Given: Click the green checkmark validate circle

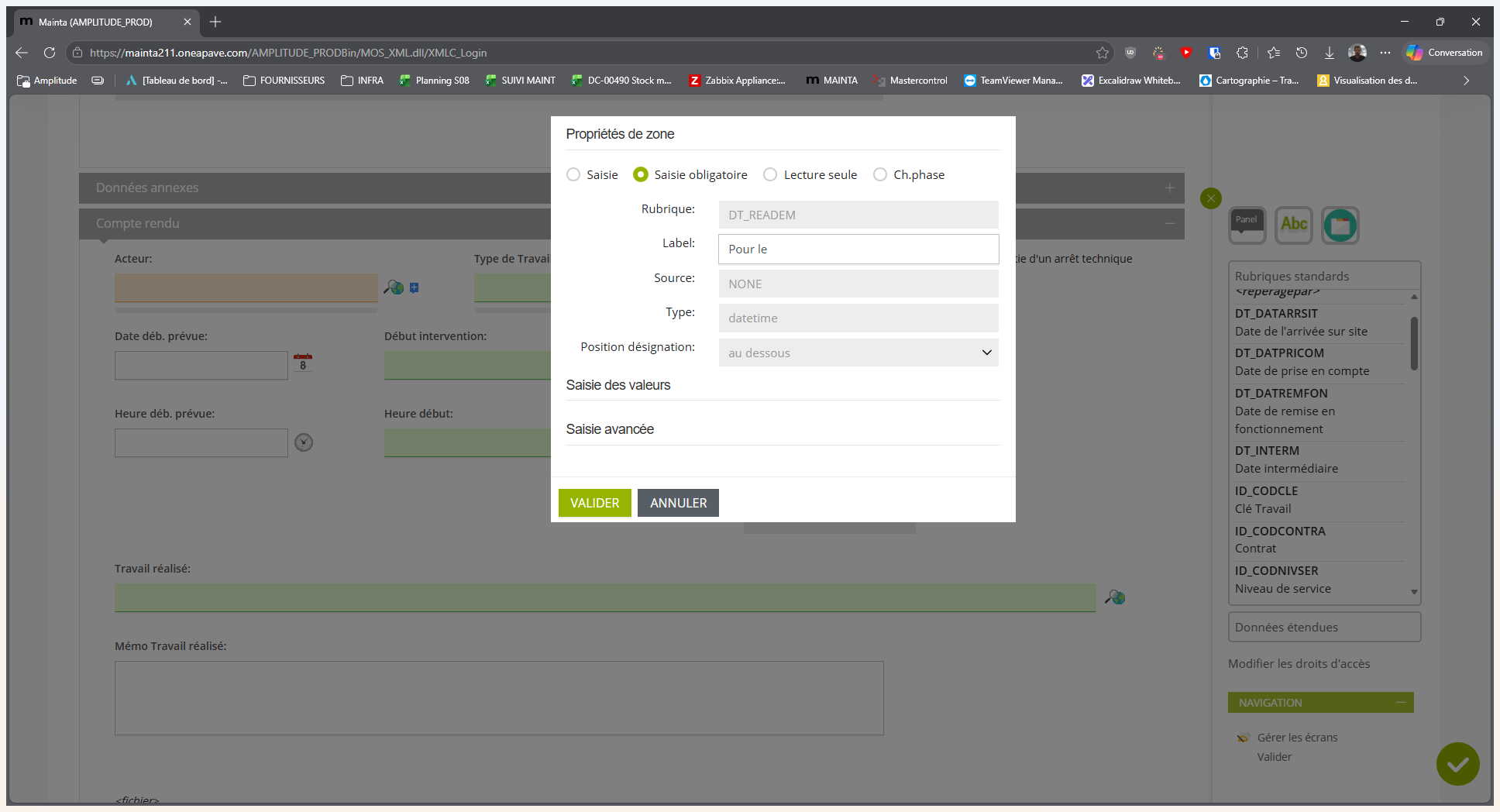Looking at the screenshot, I should click(1457, 764).
